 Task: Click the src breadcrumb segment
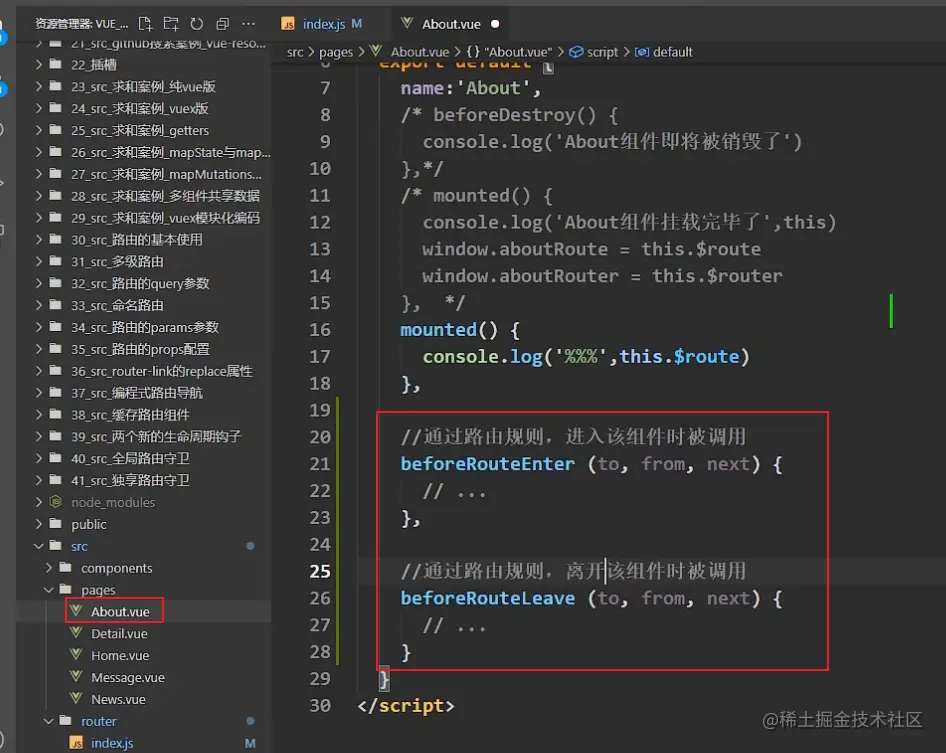pyautogui.click(x=295, y=52)
